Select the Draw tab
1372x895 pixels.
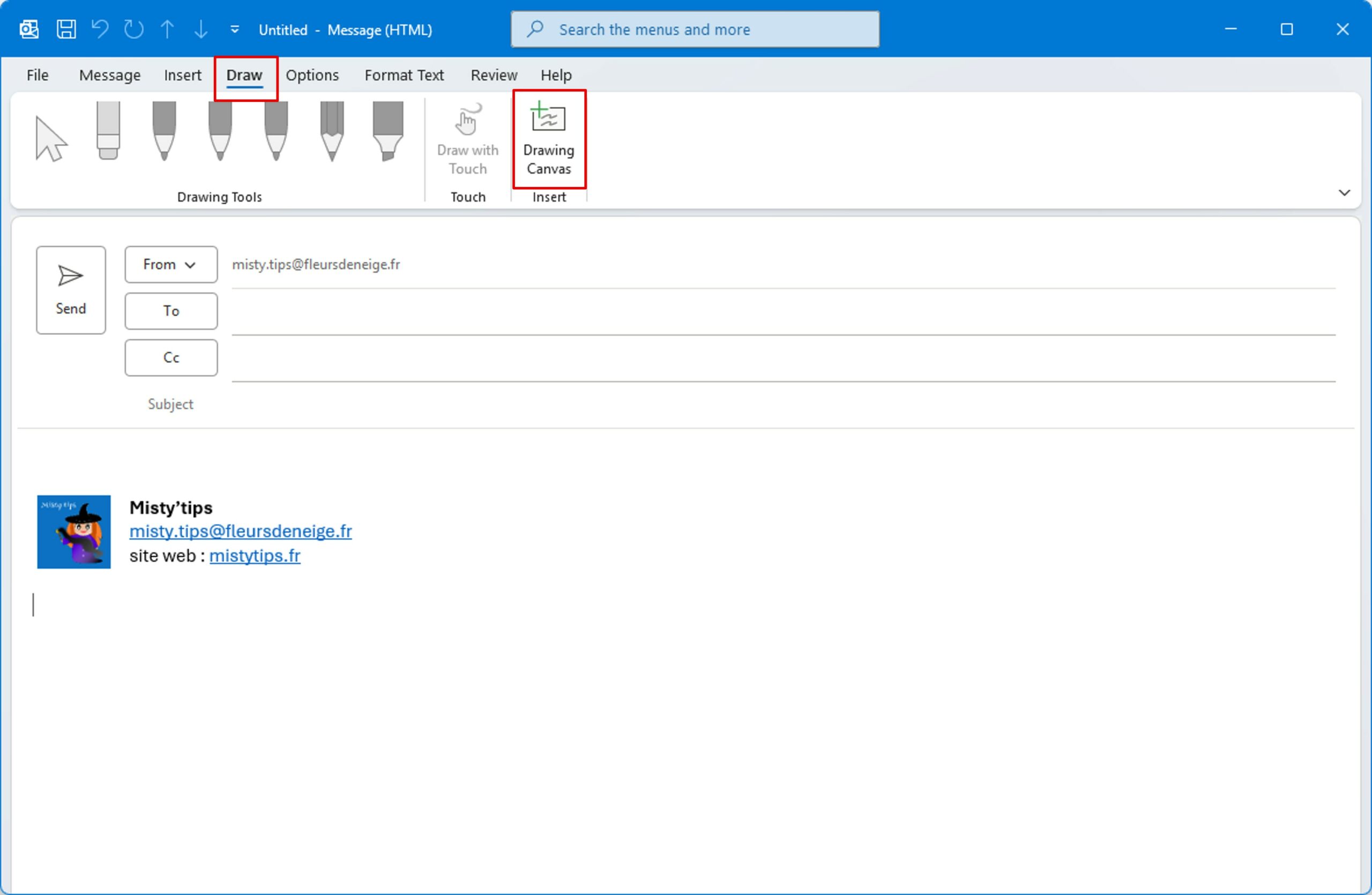click(244, 75)
